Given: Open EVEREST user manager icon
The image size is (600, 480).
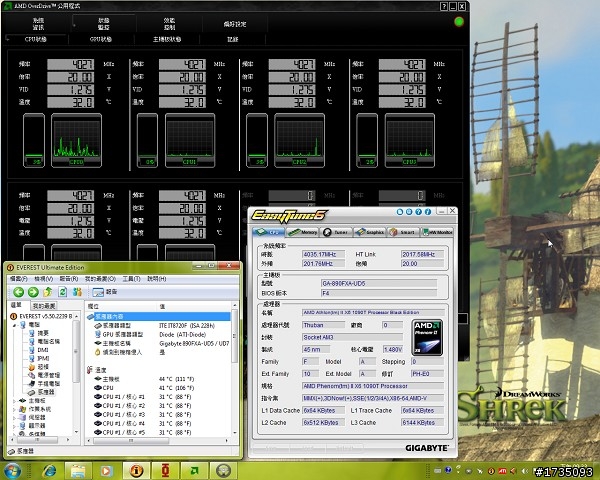Looking at the screenshot, I should tap(77, 292).
